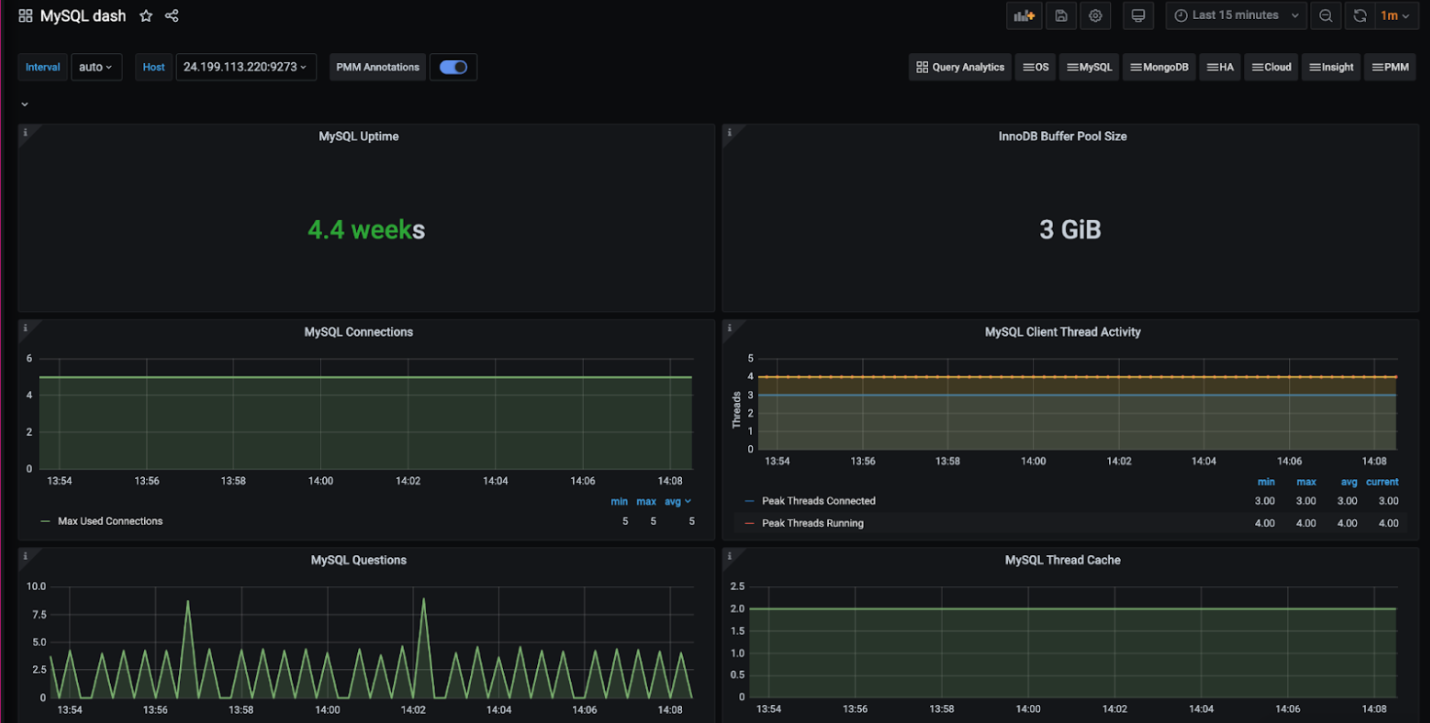Image resolution: width=1430 pixels, height=723 pixels.
Task: Open the MongoDB dashboards menu
Action: click(x=1159, y=67)
